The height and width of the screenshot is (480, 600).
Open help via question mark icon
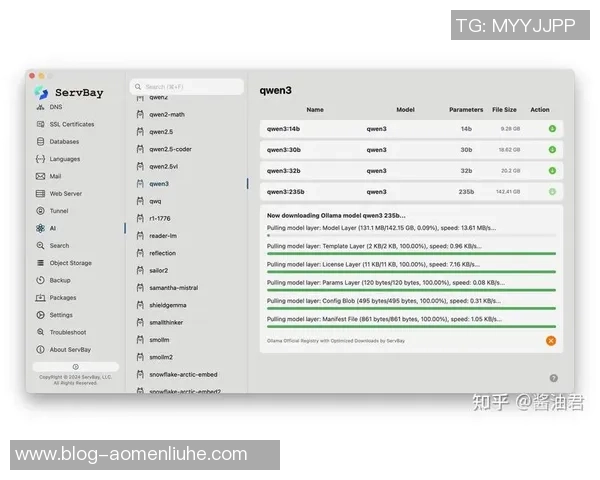click(554, 378)
